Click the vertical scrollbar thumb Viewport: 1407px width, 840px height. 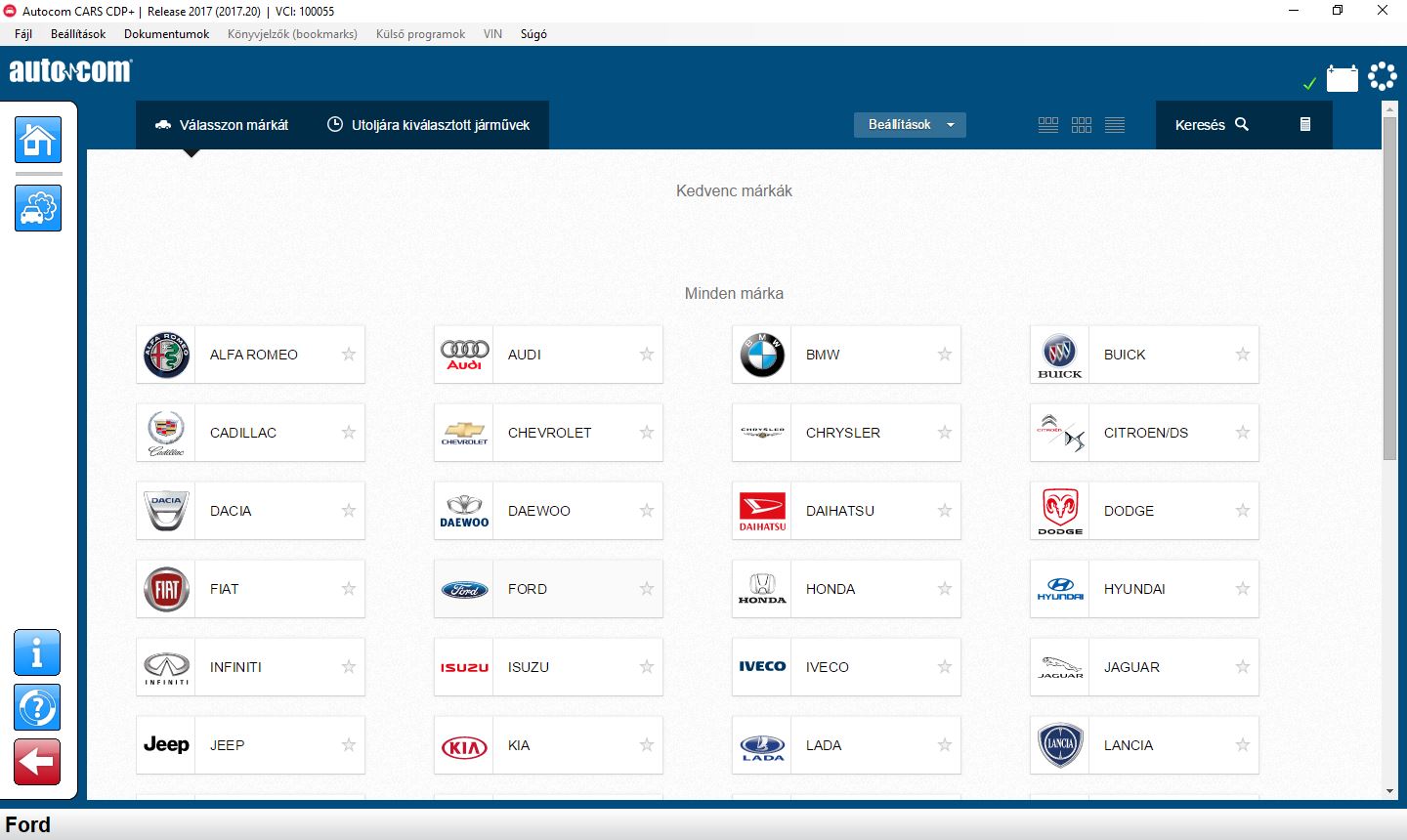(x=1389, y=288)
